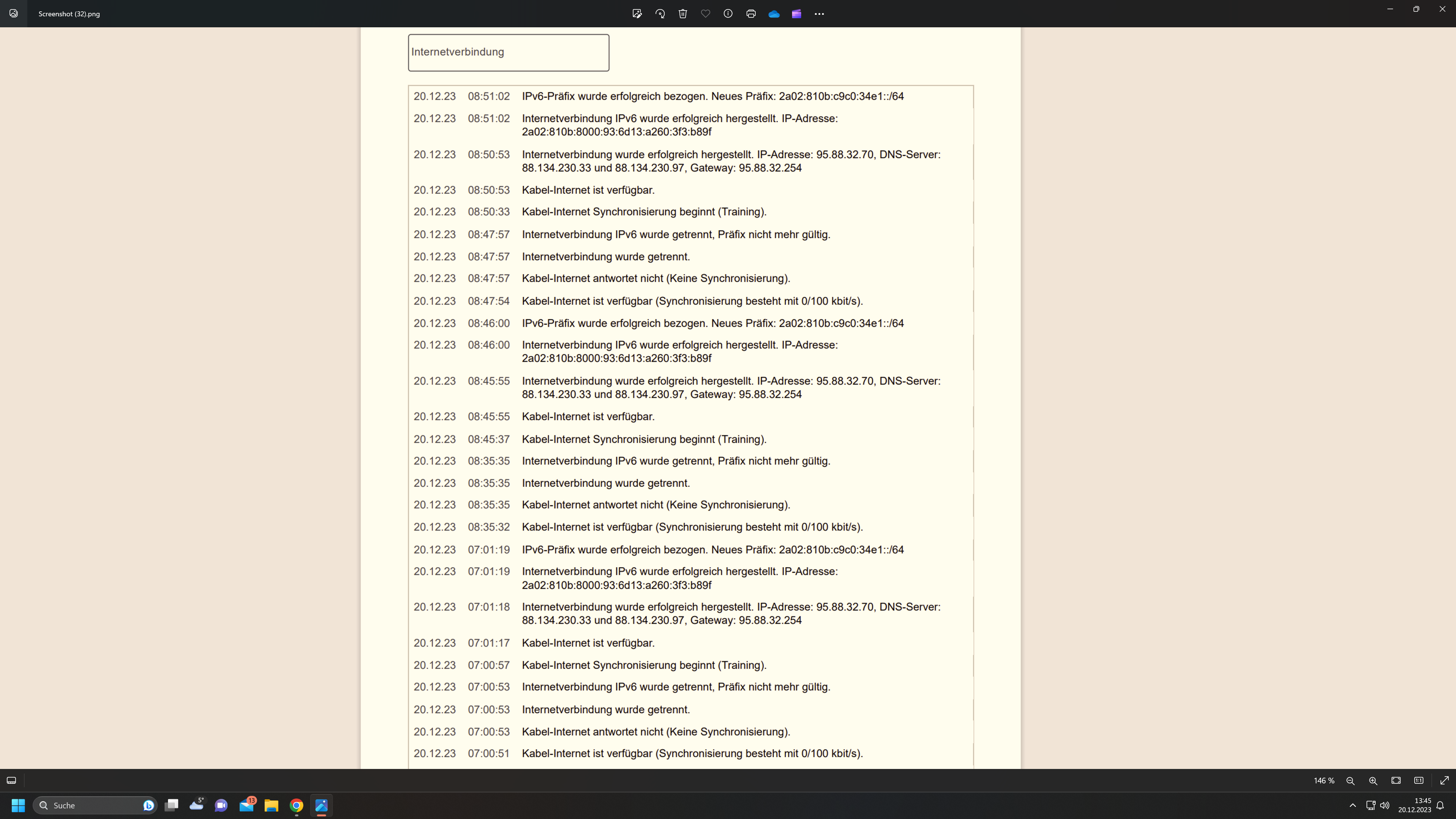This screenshot has height=819, width=1456.
Task: Click the OneDrive cloud icon
Action: [x=774, y=14]
